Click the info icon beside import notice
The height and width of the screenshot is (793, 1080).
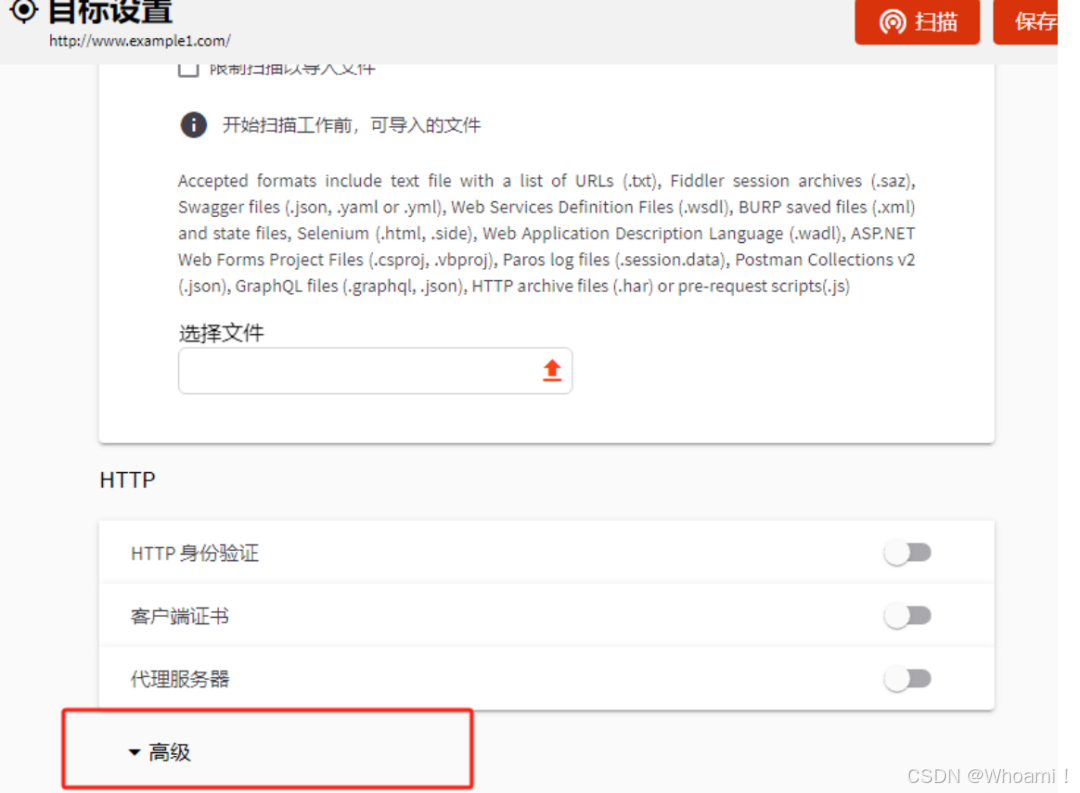coord(194,125)
